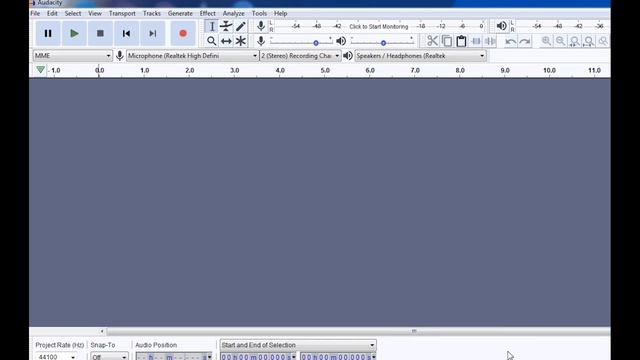Viewport: 640px width, 360px height.
Task: Click the 5.0 mark on timeline ruler
Action: [325, 70]
